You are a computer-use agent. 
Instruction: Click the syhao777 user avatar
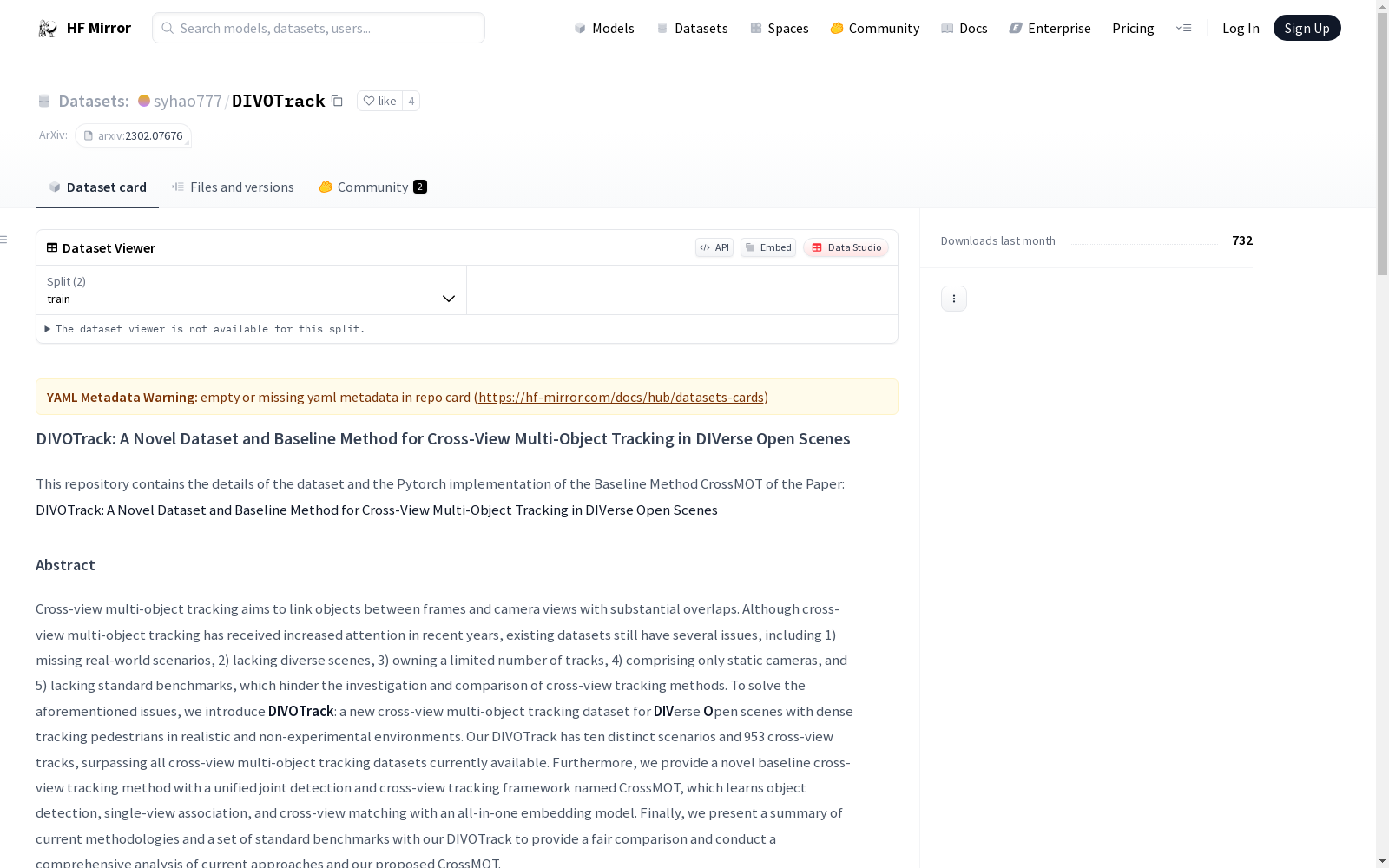(144, 101)
